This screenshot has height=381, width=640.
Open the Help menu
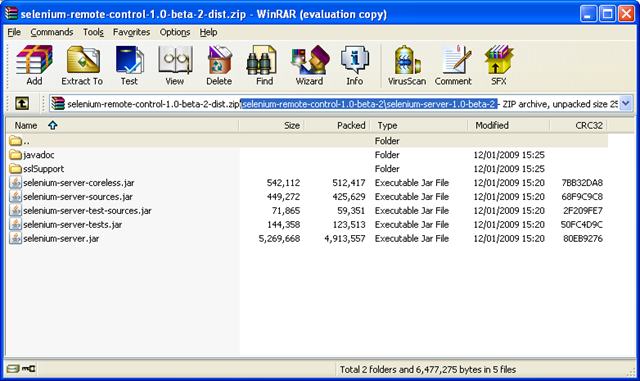coord(208,32)
